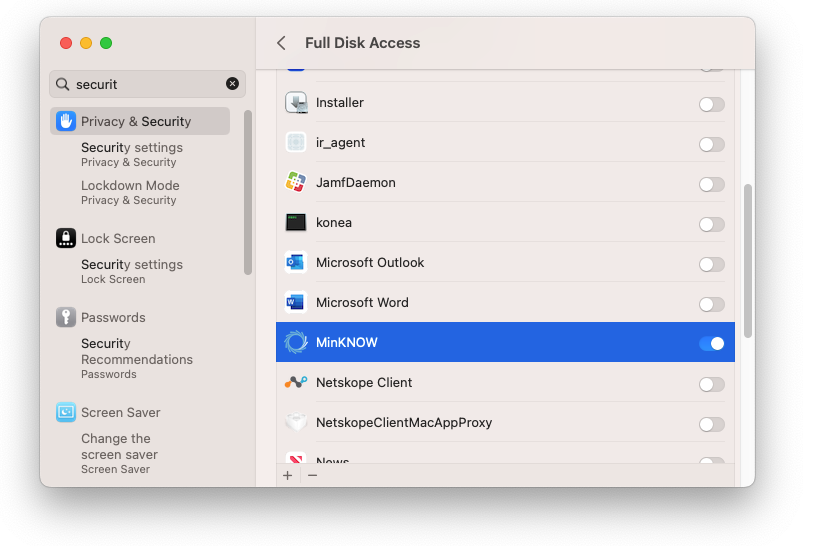Toggle Full Disk Access for JamfDaemon
Image resolution: width=821 pixels, height=546 pixels.
[x=711, y=184]
